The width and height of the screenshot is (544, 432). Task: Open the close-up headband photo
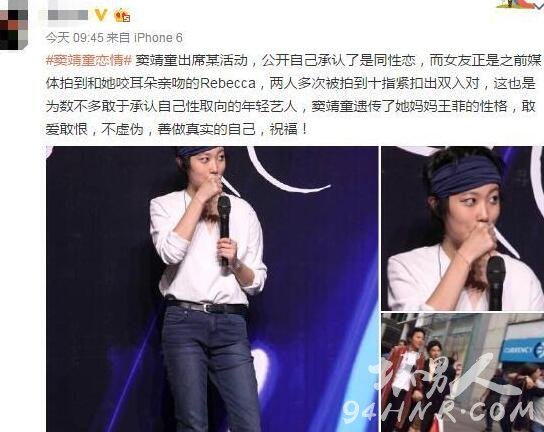click(462, 228)
